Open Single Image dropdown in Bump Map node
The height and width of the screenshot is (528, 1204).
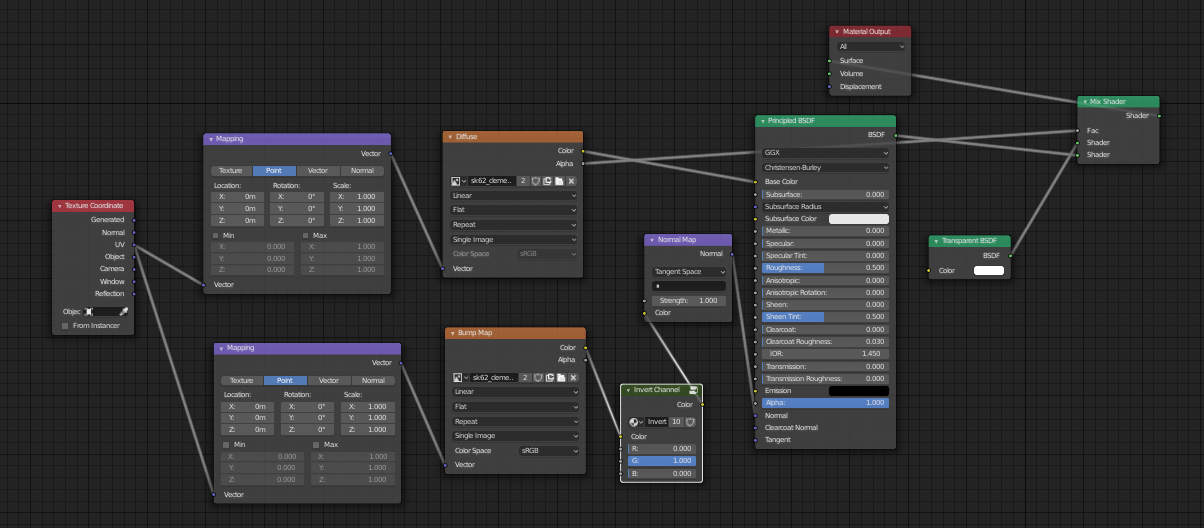[x=516, y=436]
